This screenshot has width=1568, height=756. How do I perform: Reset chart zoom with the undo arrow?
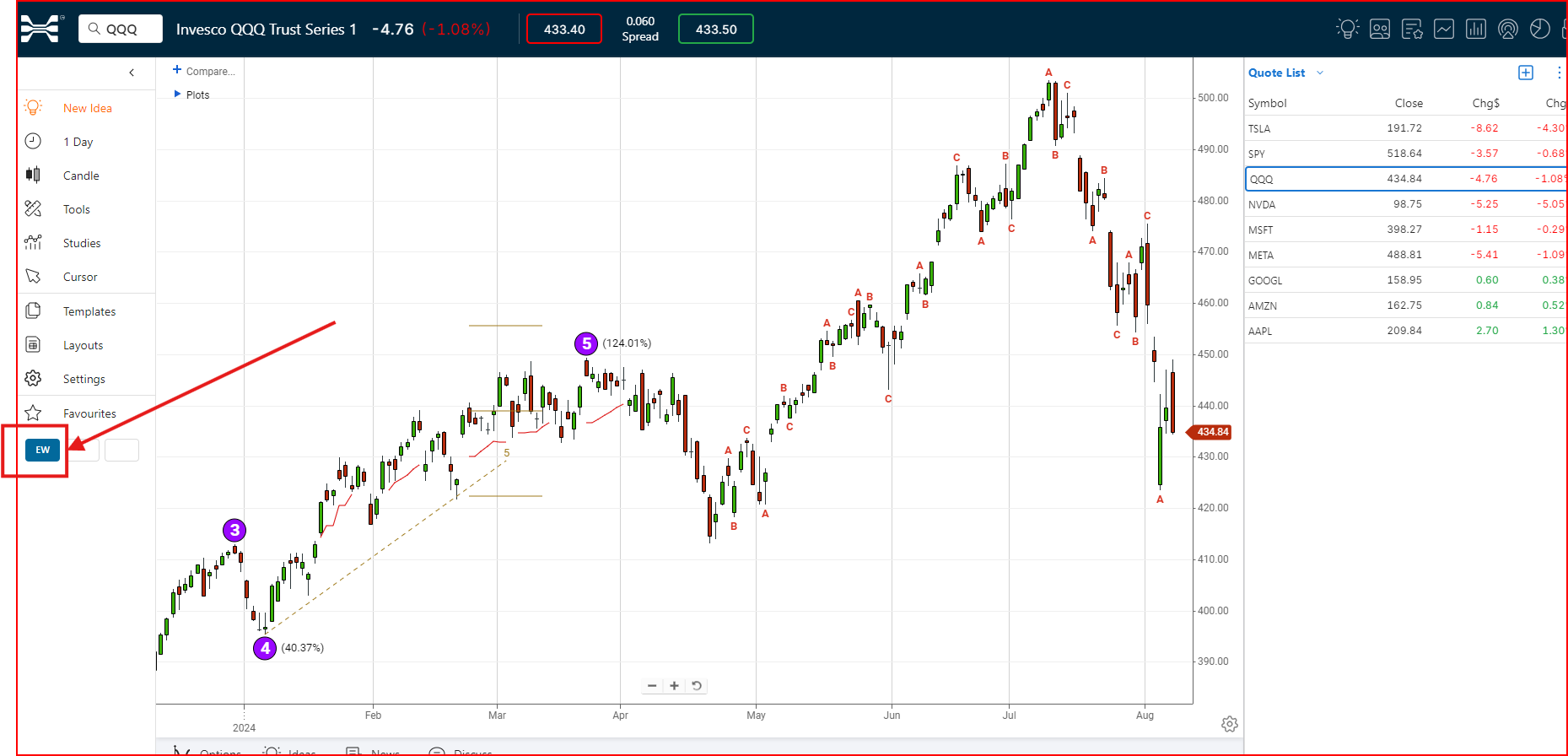697,685
